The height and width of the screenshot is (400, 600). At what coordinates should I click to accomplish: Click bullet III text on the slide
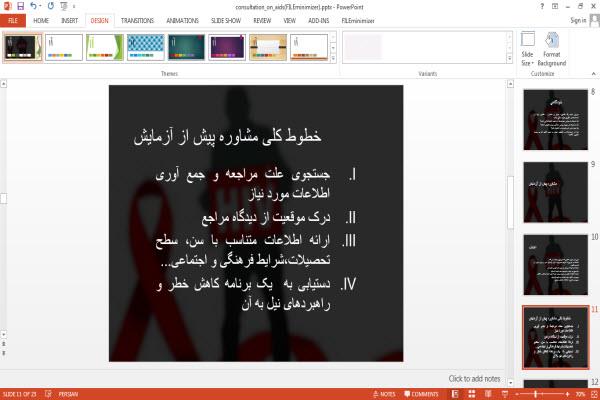243,251
